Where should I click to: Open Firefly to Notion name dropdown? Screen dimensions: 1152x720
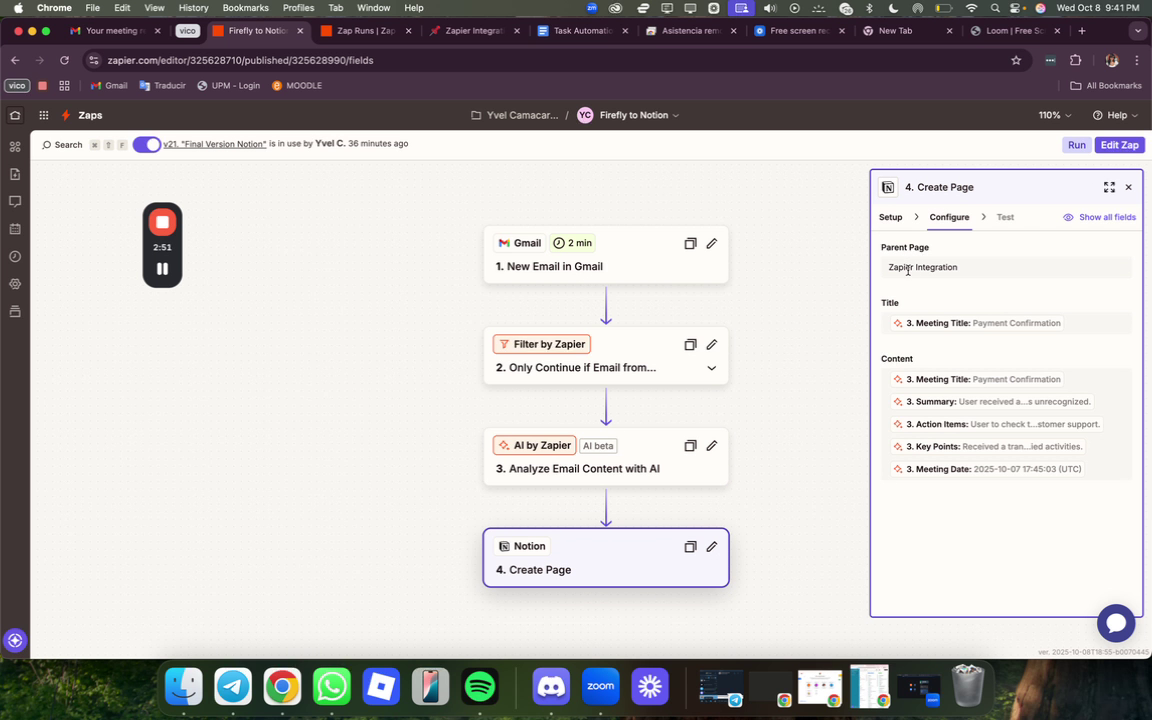click(x=639, y=115)
